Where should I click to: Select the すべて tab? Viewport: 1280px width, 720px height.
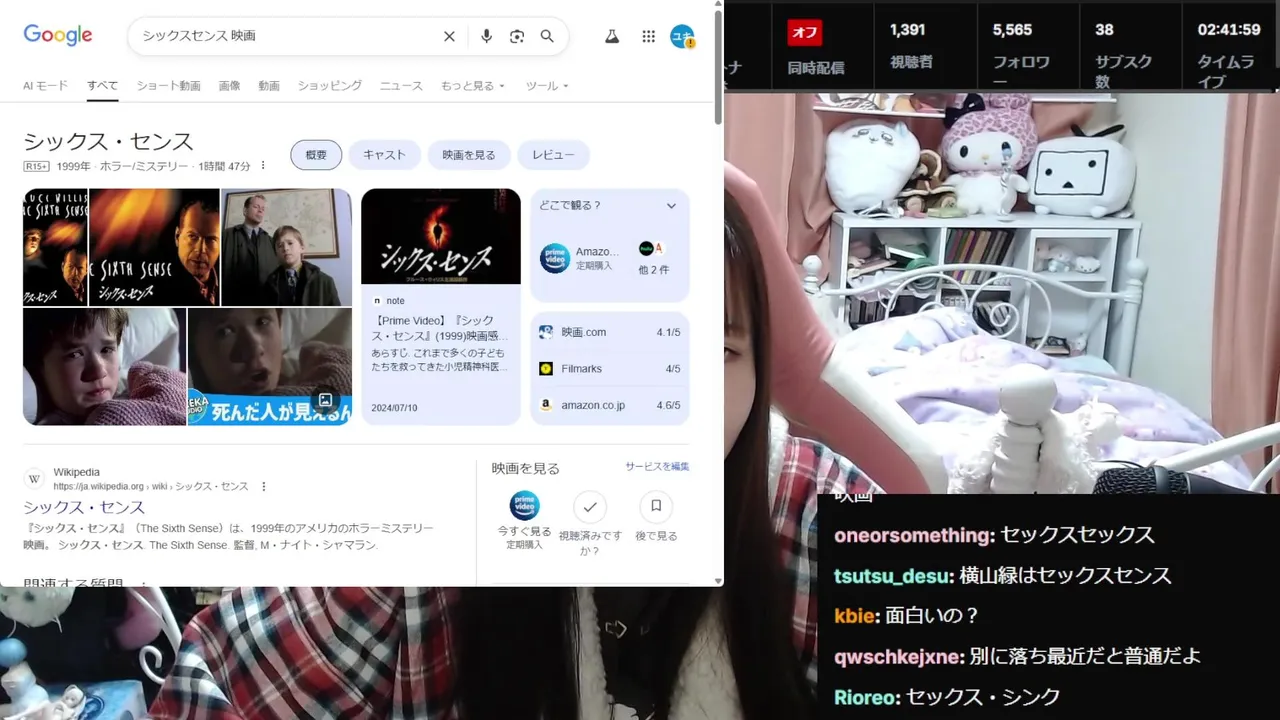tap(102, 86)
